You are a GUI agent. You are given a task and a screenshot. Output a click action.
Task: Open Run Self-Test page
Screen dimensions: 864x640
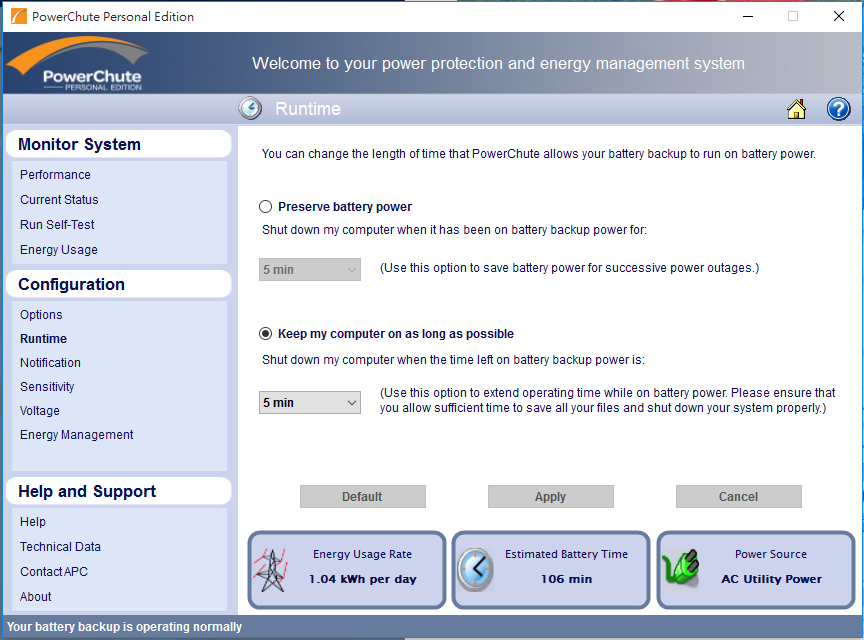click(x=57, y=224)
